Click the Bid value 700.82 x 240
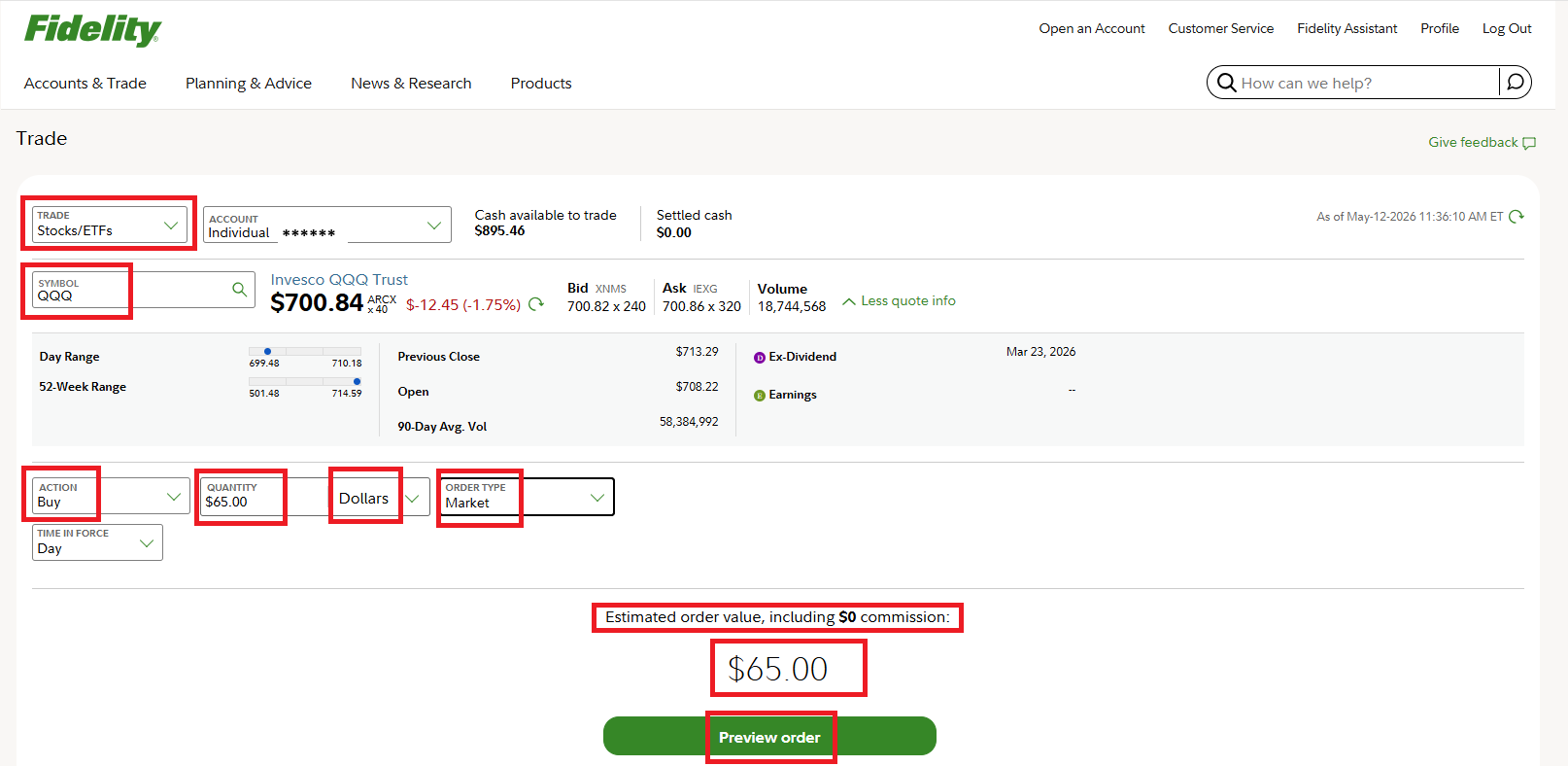The height and width of the screenshot is (766, 1568). coord(606,306)
